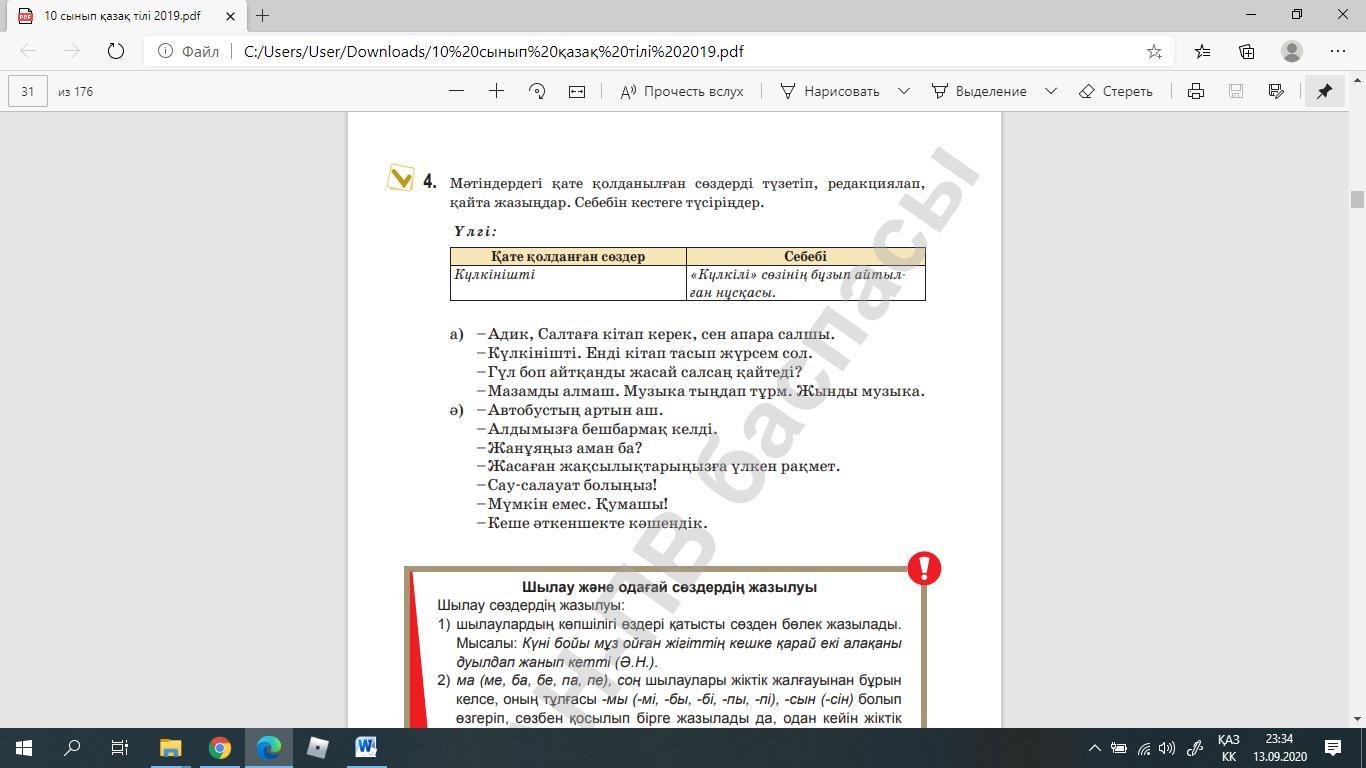Image resolution: width=1366 pixels, height=768 pixels.
Task: Click the text 'Автобустың артын аш.'
Action: click(575, 410)
